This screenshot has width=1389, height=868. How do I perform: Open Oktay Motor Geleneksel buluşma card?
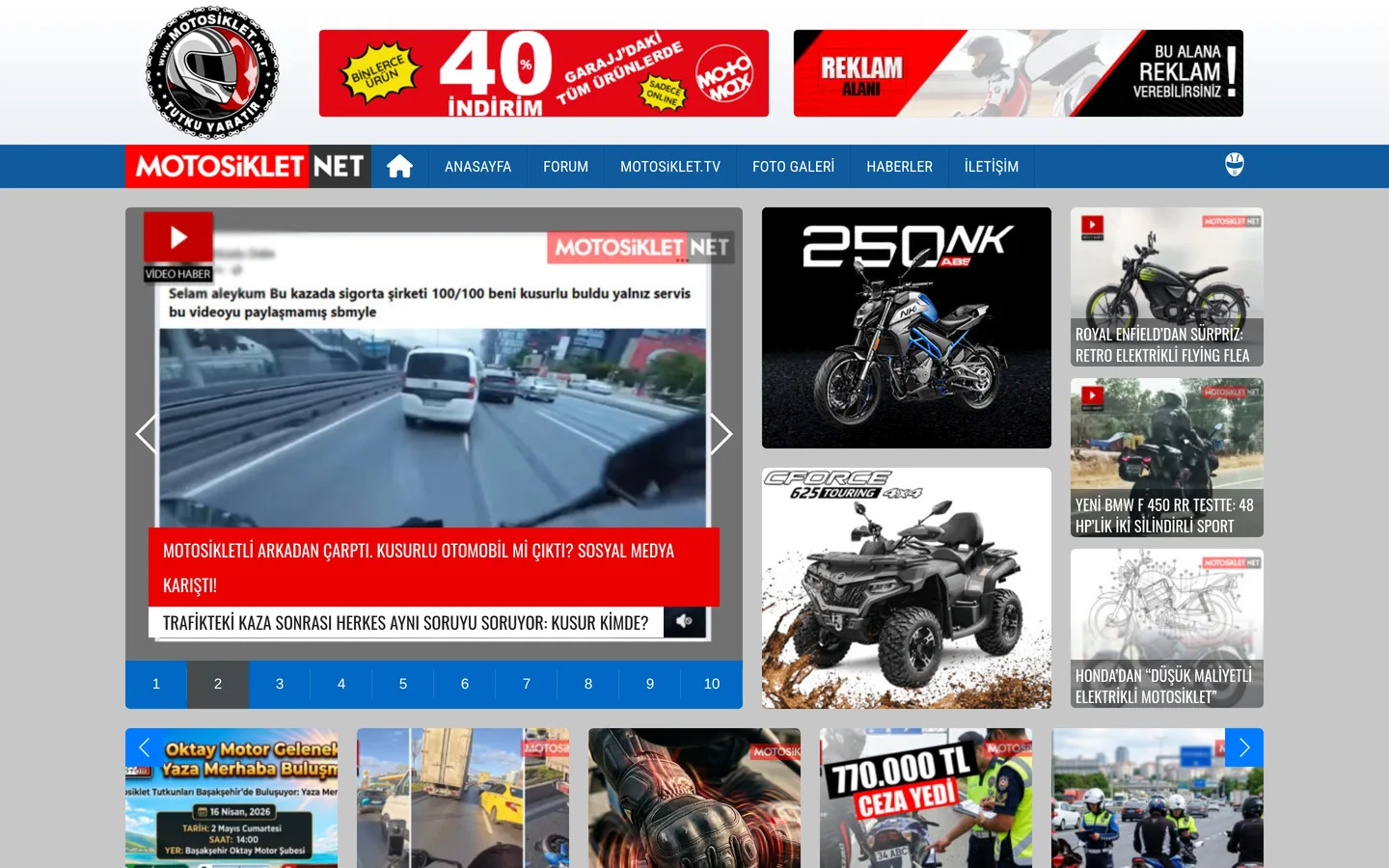coord(231,799)
